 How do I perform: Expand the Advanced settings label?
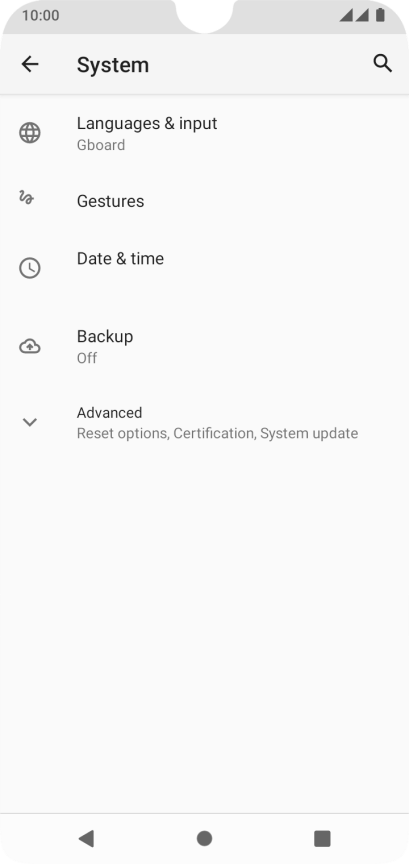point(109,413)
